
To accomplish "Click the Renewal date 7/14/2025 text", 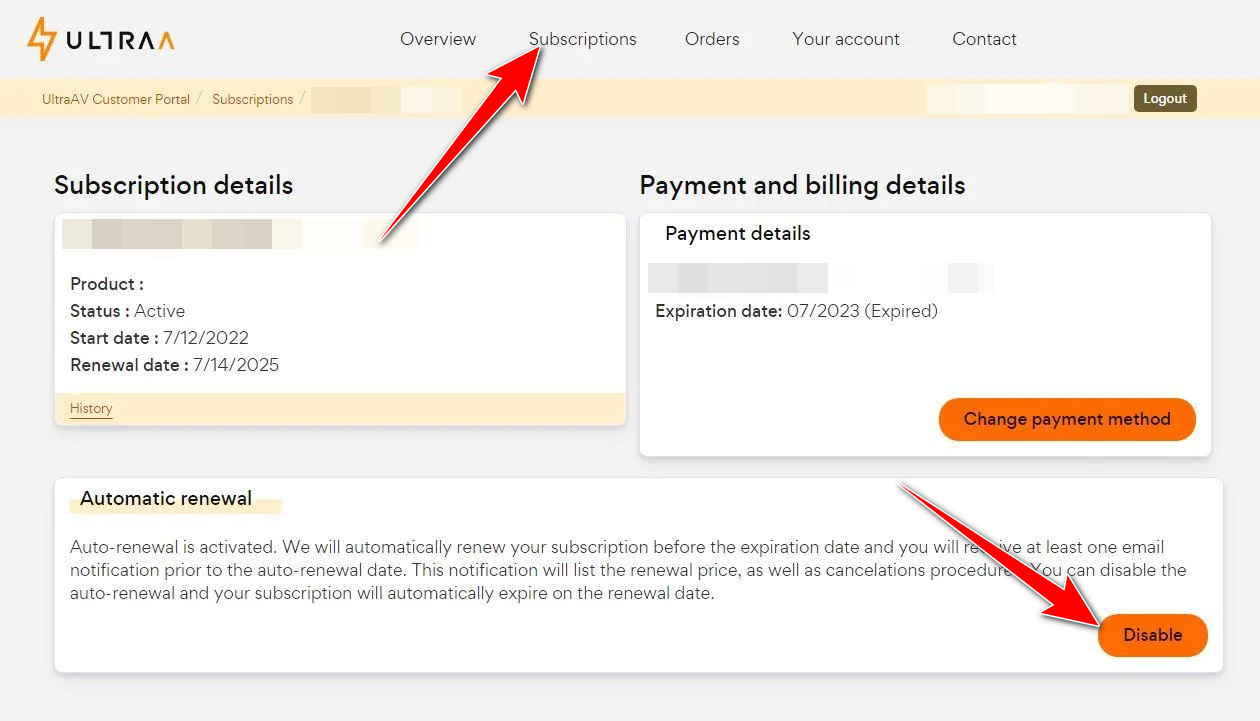I will 174,365.
